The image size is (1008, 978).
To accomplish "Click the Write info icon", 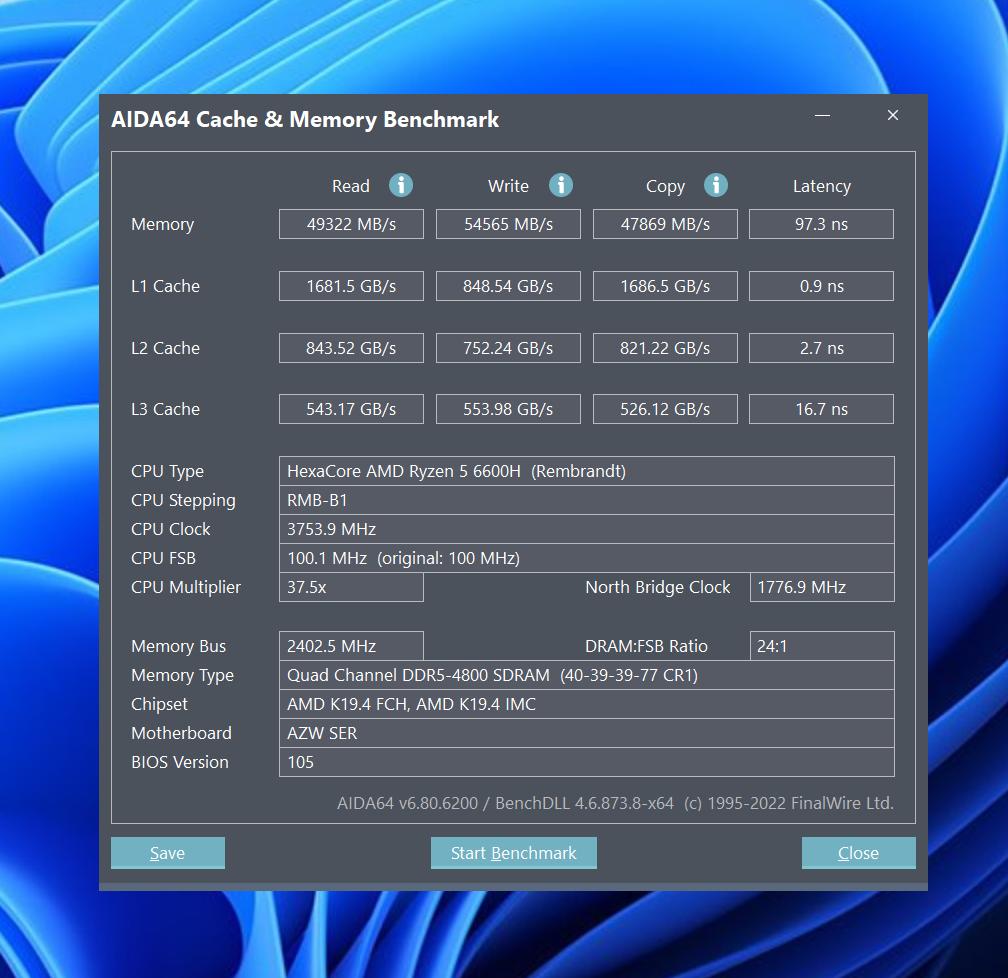I will (561, 185).
